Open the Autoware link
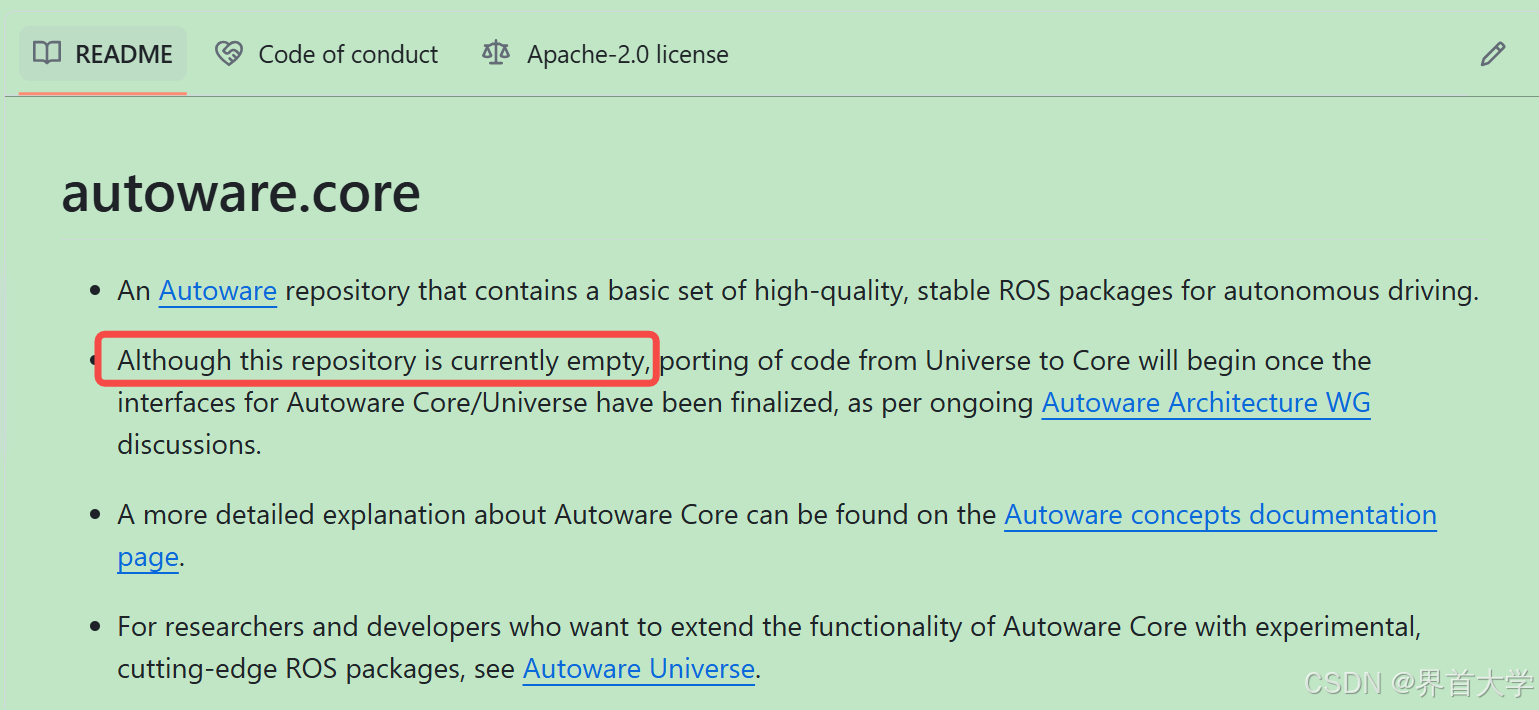 (217, 290)
